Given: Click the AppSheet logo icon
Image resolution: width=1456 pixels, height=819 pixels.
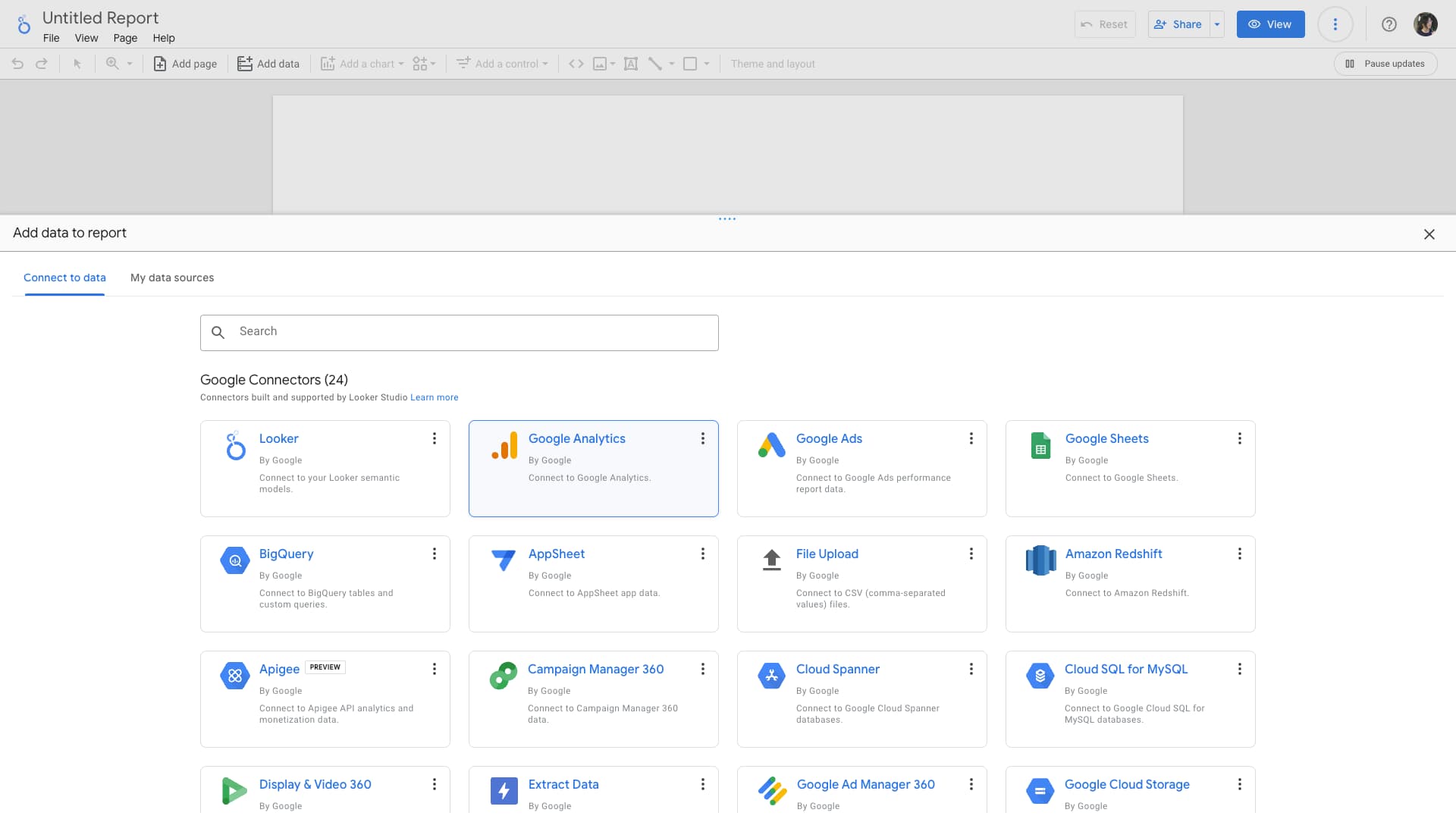Looking at the screenshot, I should (504, 560).
